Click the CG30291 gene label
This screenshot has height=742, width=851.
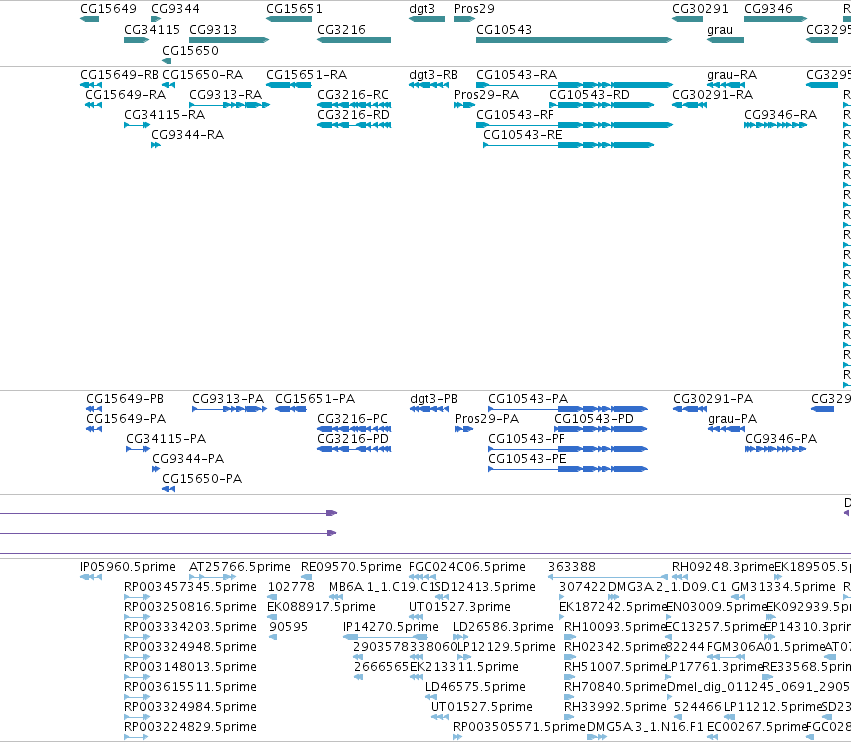tap(700, 9)
